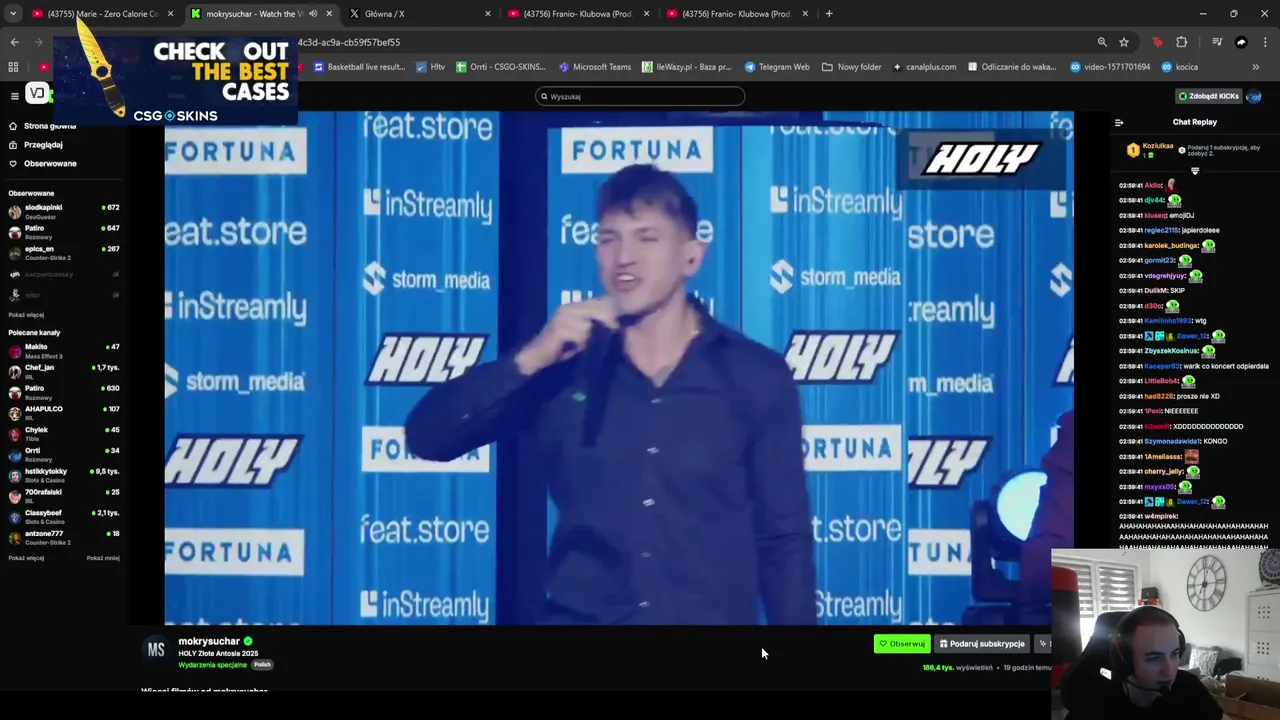The image size is (1280, 720).
Task: Click Podaruj subskrypcje button
Action: click(x=982, y=644)
